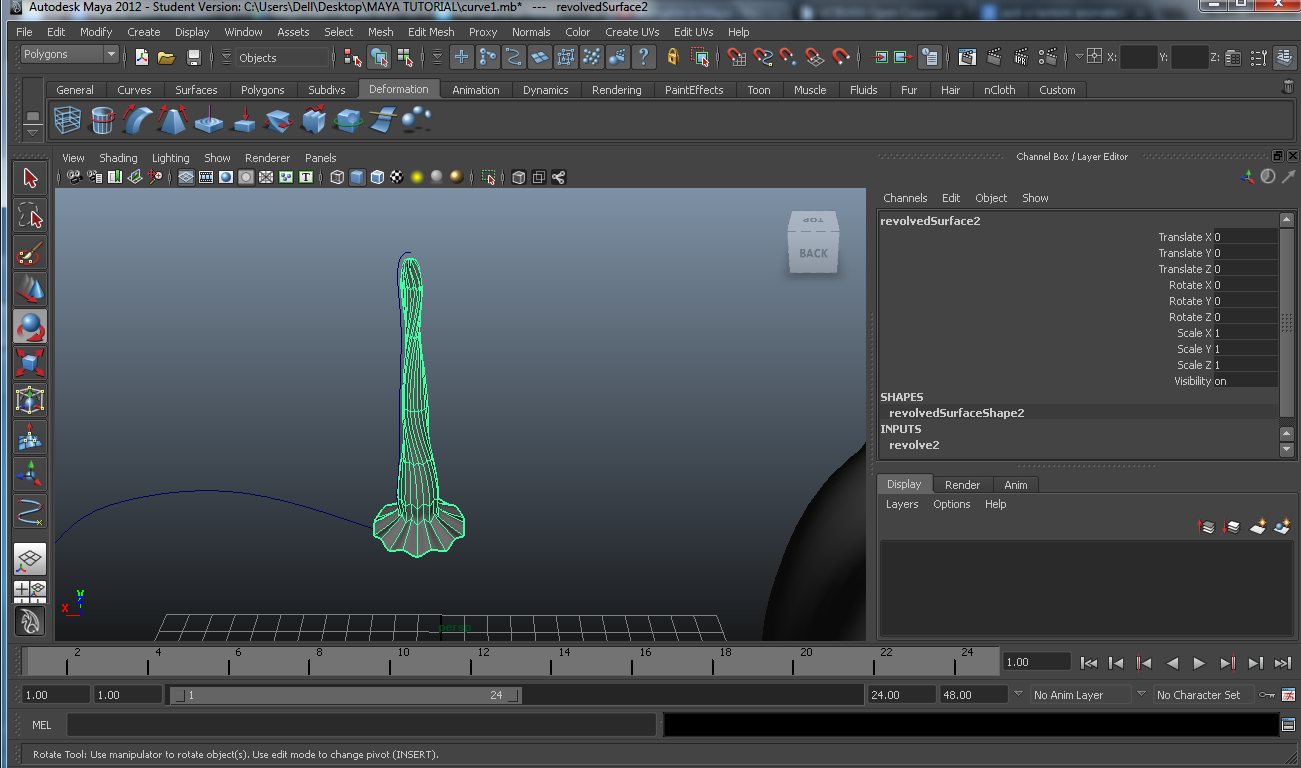Viewport: 1301px width, 768px height.
Task: Activate the Scale tool
Action: 30,363
